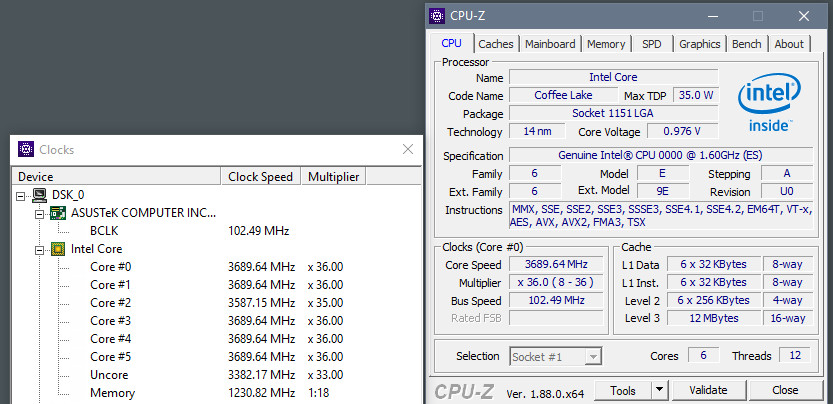The image size is (833, 404).
Task: Click the CPU-Z title bar app icon
Action: tap(436, 16)
